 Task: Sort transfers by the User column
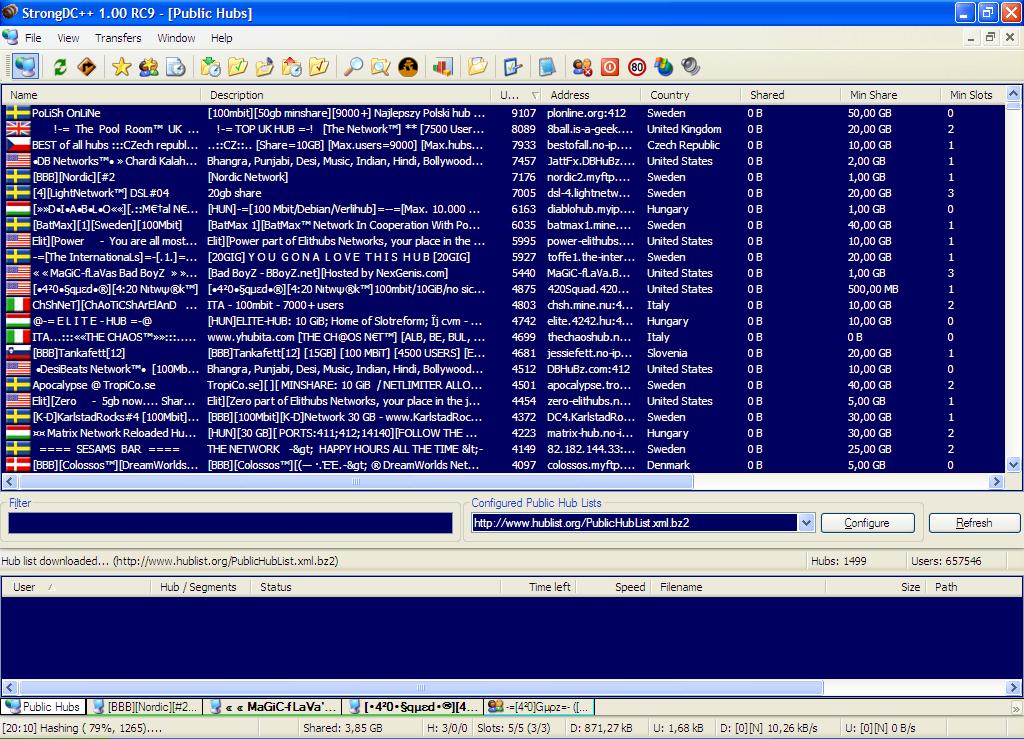(x=76, y=587)
